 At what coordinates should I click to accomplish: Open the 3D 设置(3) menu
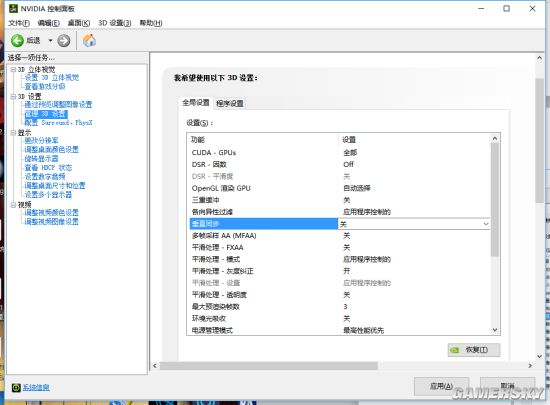115,23
